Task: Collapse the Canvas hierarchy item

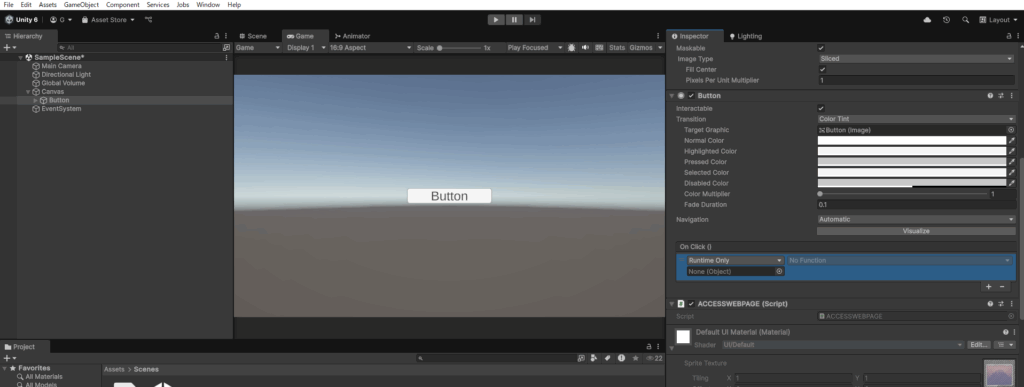Action: (28, 92)
